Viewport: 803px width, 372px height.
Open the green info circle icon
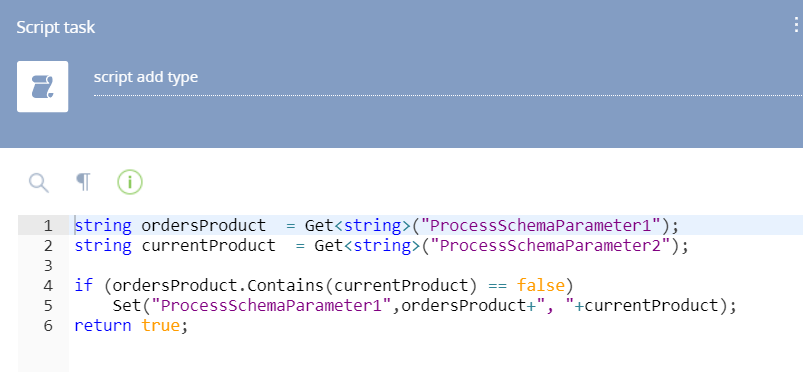click(x=130, y=182)
